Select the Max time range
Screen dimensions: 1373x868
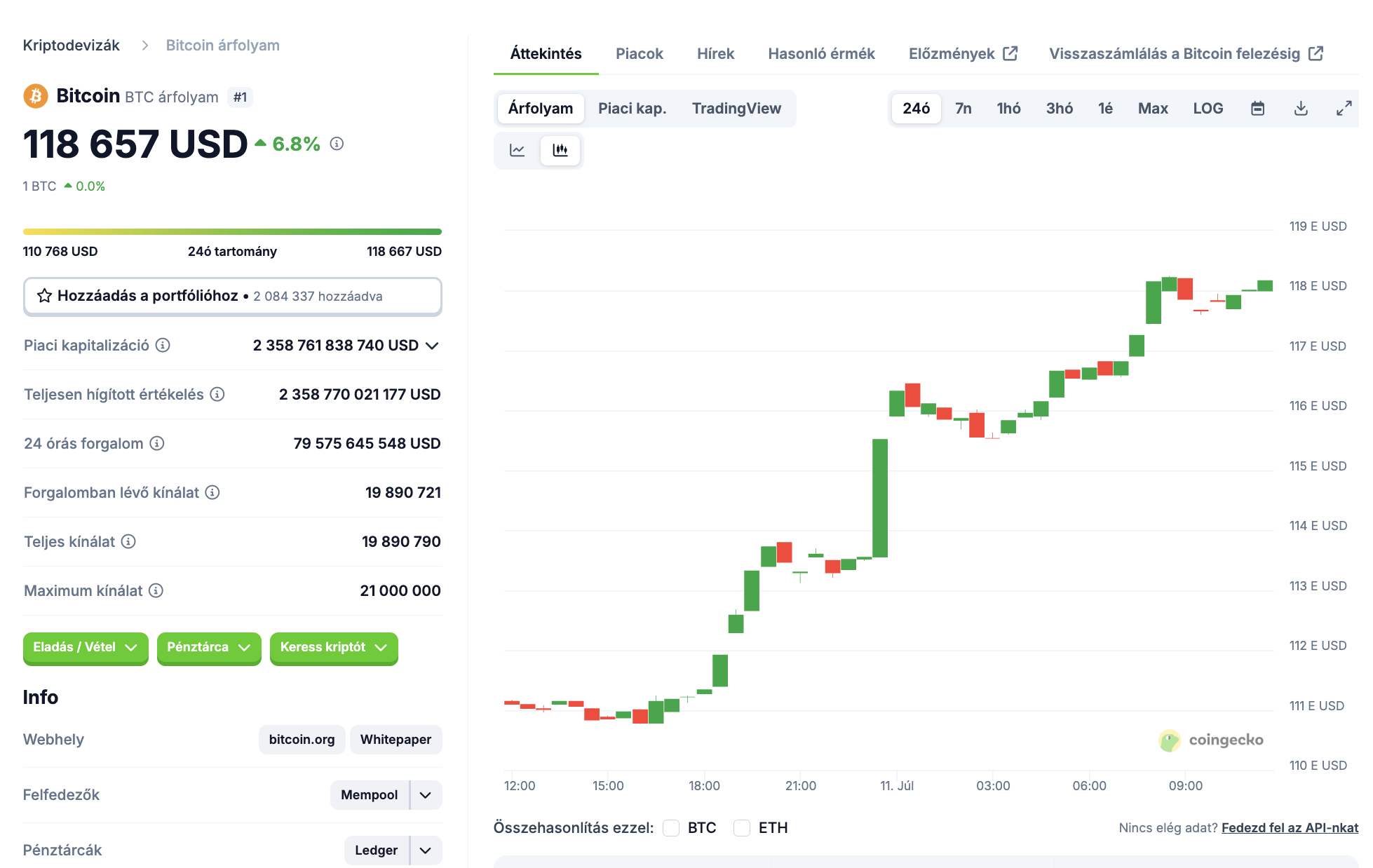pyautogui.click(x=1153, y=109)
